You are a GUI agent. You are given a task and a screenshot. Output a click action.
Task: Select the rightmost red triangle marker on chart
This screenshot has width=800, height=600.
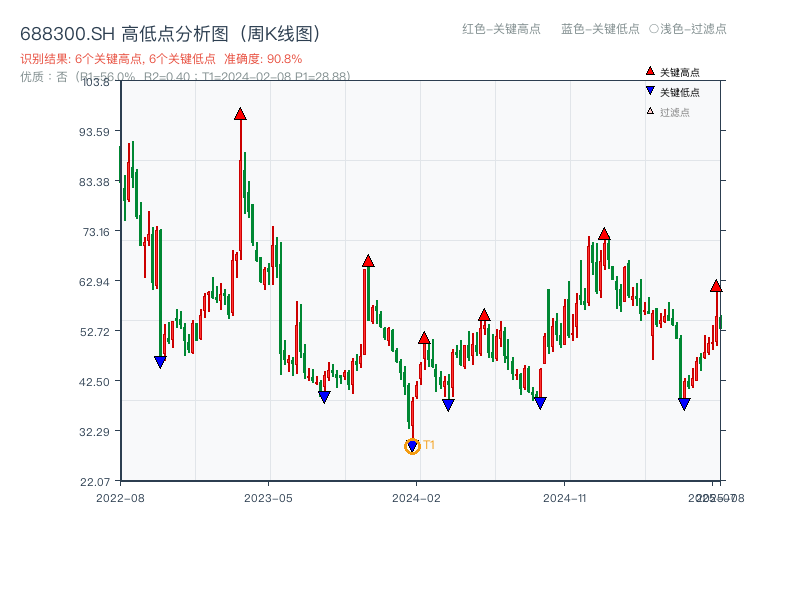click(x=716, y=285)
